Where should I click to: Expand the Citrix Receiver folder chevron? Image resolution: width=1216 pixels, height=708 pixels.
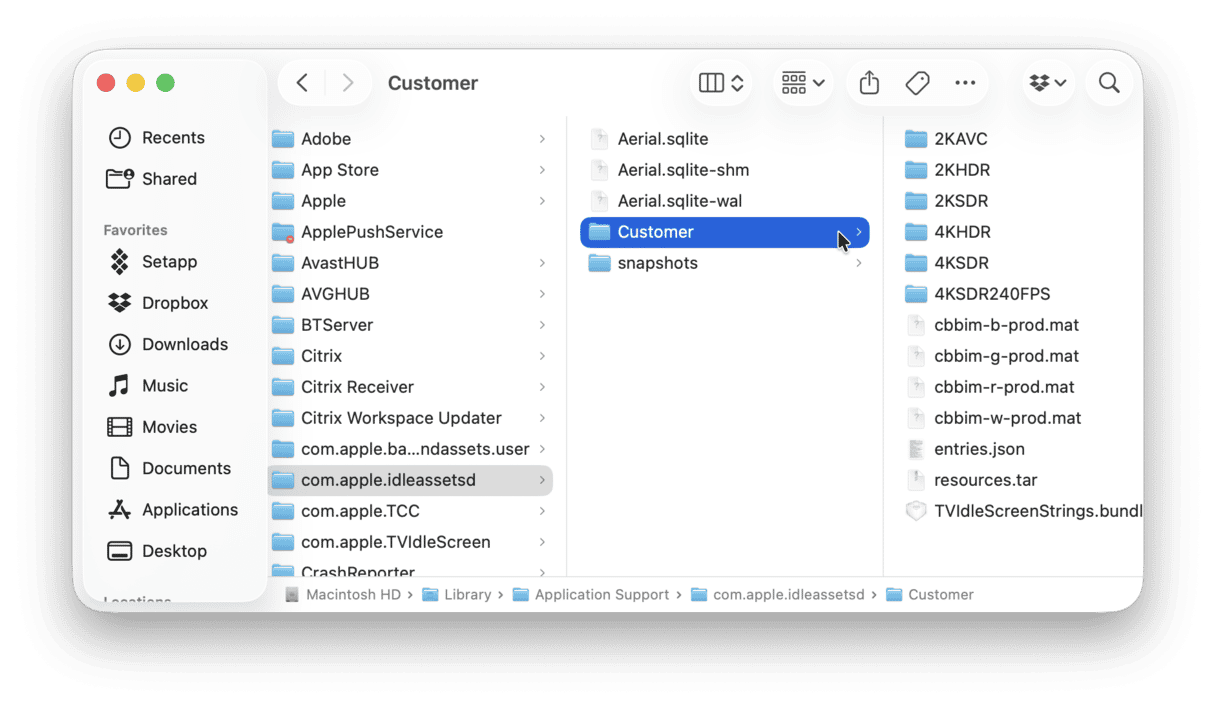coord(542,387)
